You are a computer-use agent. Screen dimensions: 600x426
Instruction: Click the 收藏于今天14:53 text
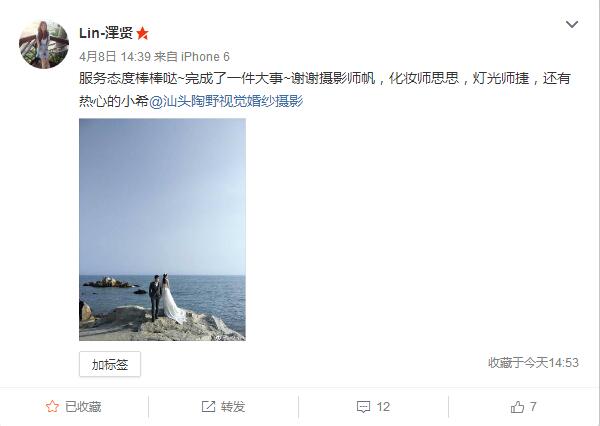point(533,362)
